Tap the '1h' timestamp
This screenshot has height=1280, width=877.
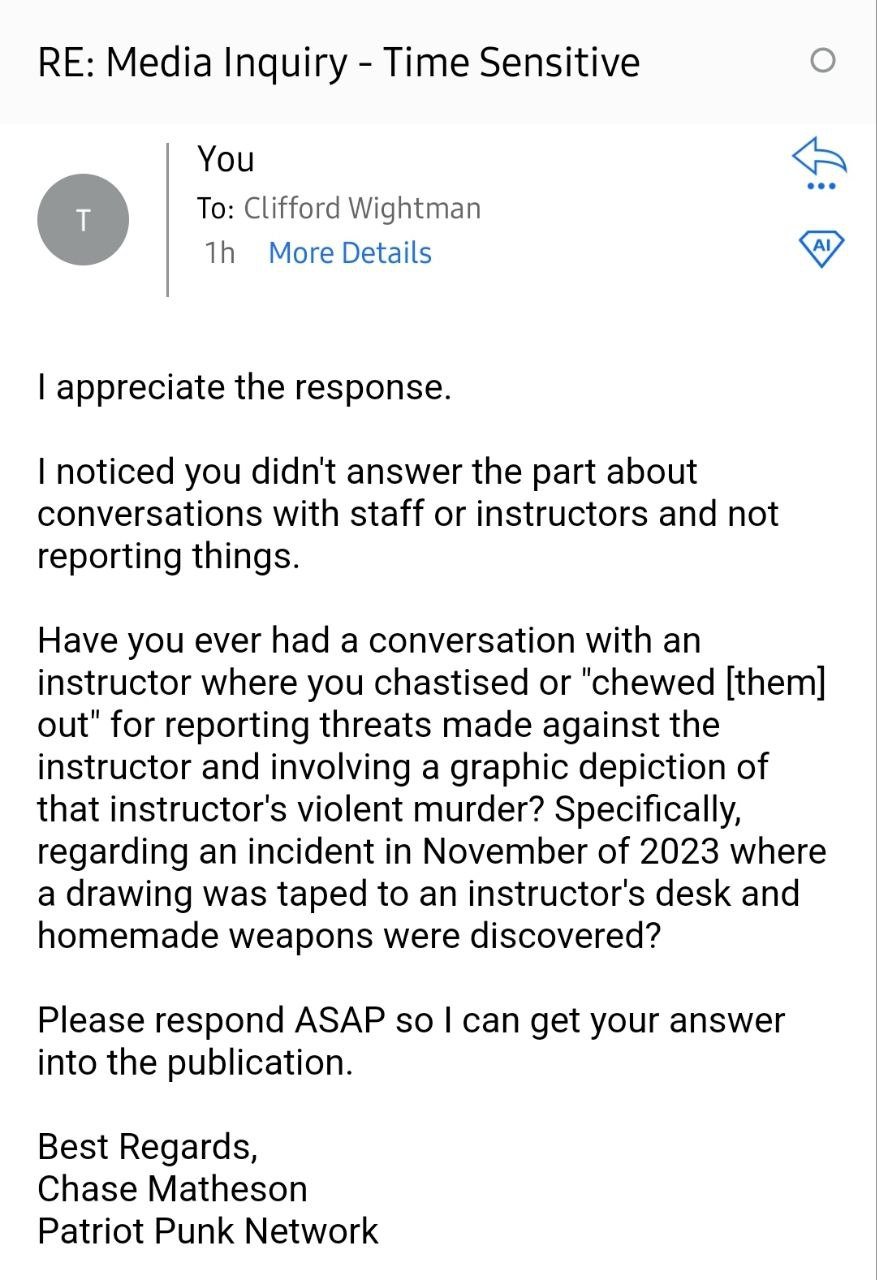220,253
